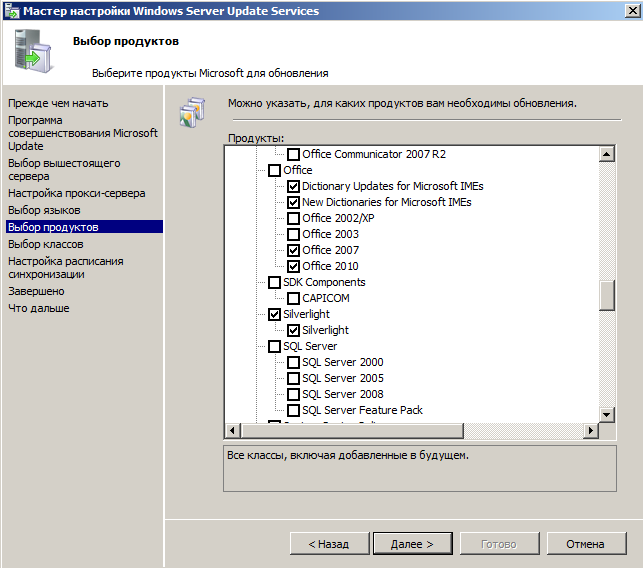Click the horizontal scrollbar thumb
The width and height of the screenshot is (643, 568).
pyautogui.click(x=352, y=431)
